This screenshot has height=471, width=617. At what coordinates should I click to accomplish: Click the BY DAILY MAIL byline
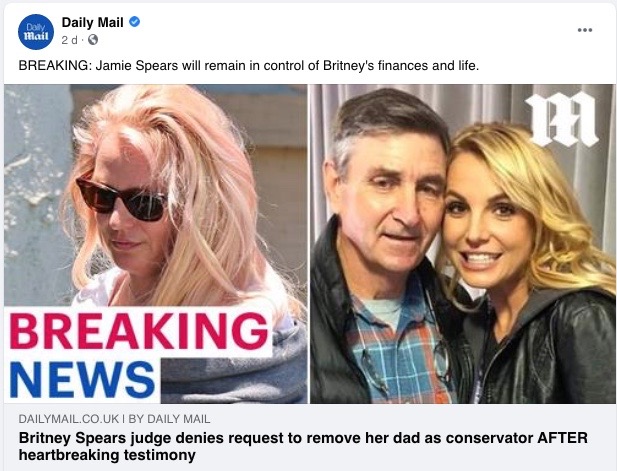coord(169,419)
